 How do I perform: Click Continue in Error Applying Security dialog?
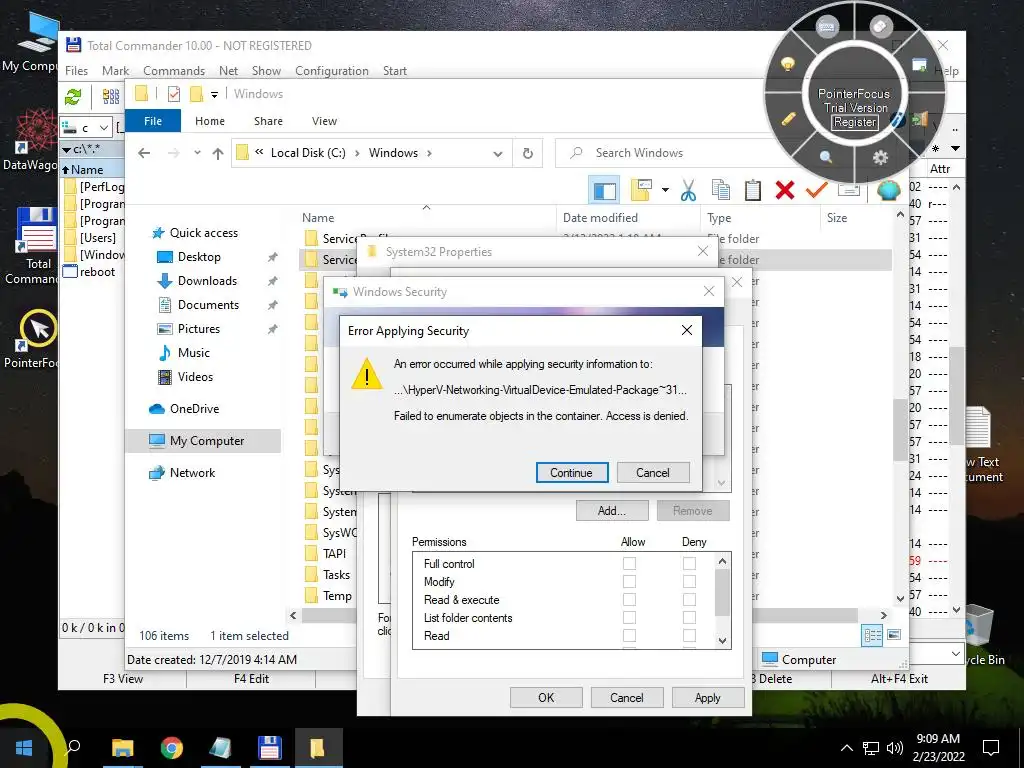[571, 473]
